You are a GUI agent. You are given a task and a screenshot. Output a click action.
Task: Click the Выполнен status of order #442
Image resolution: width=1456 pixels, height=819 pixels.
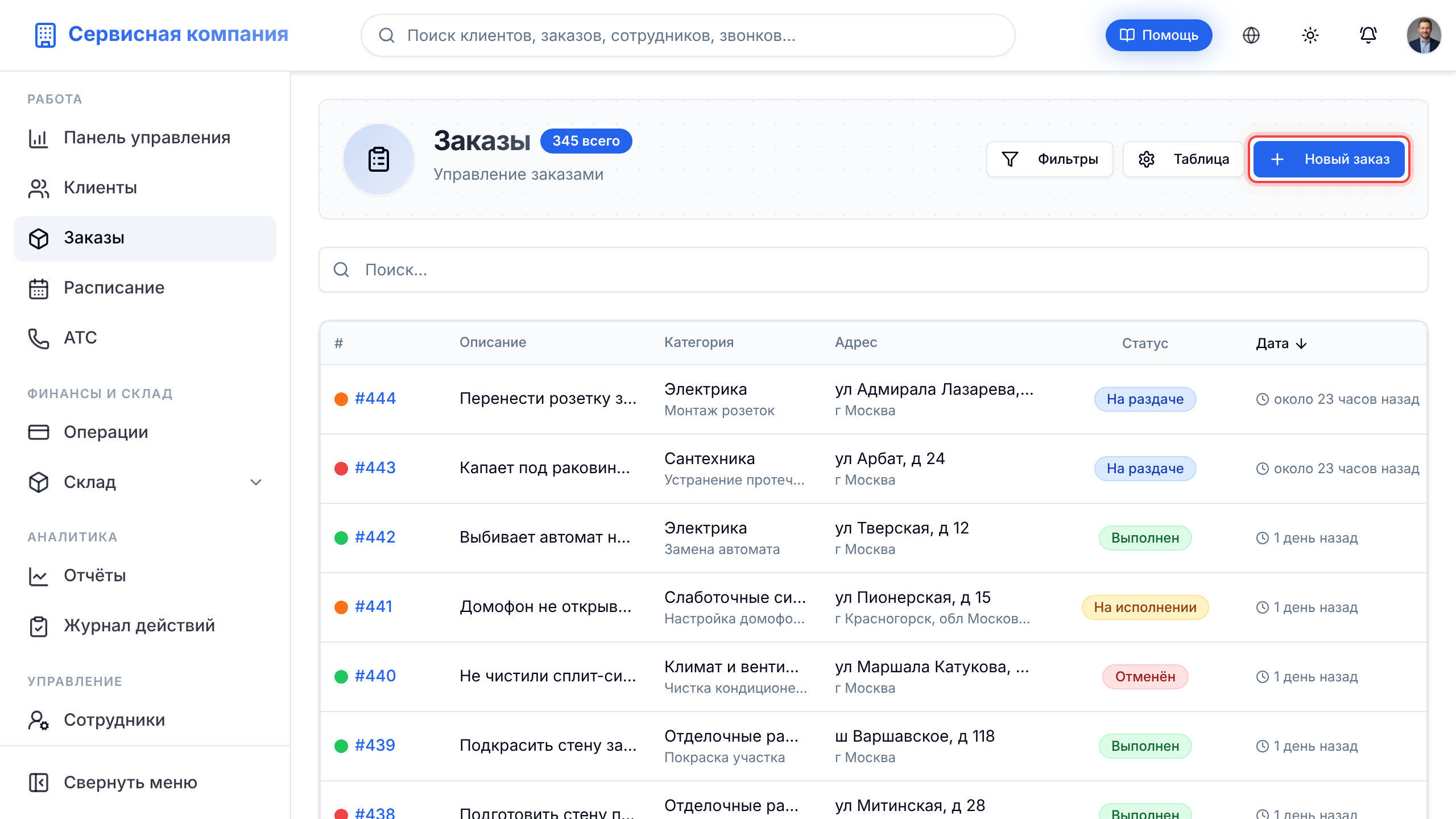pos(1145,538)
